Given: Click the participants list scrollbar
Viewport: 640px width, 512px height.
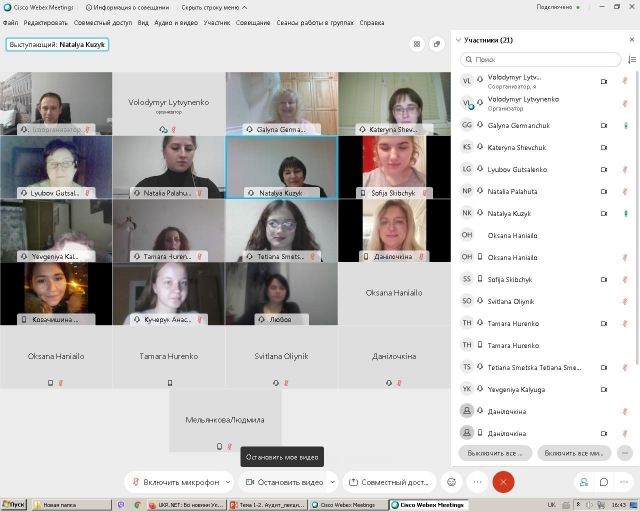Looking at the screenshot, I should point(637,217).
